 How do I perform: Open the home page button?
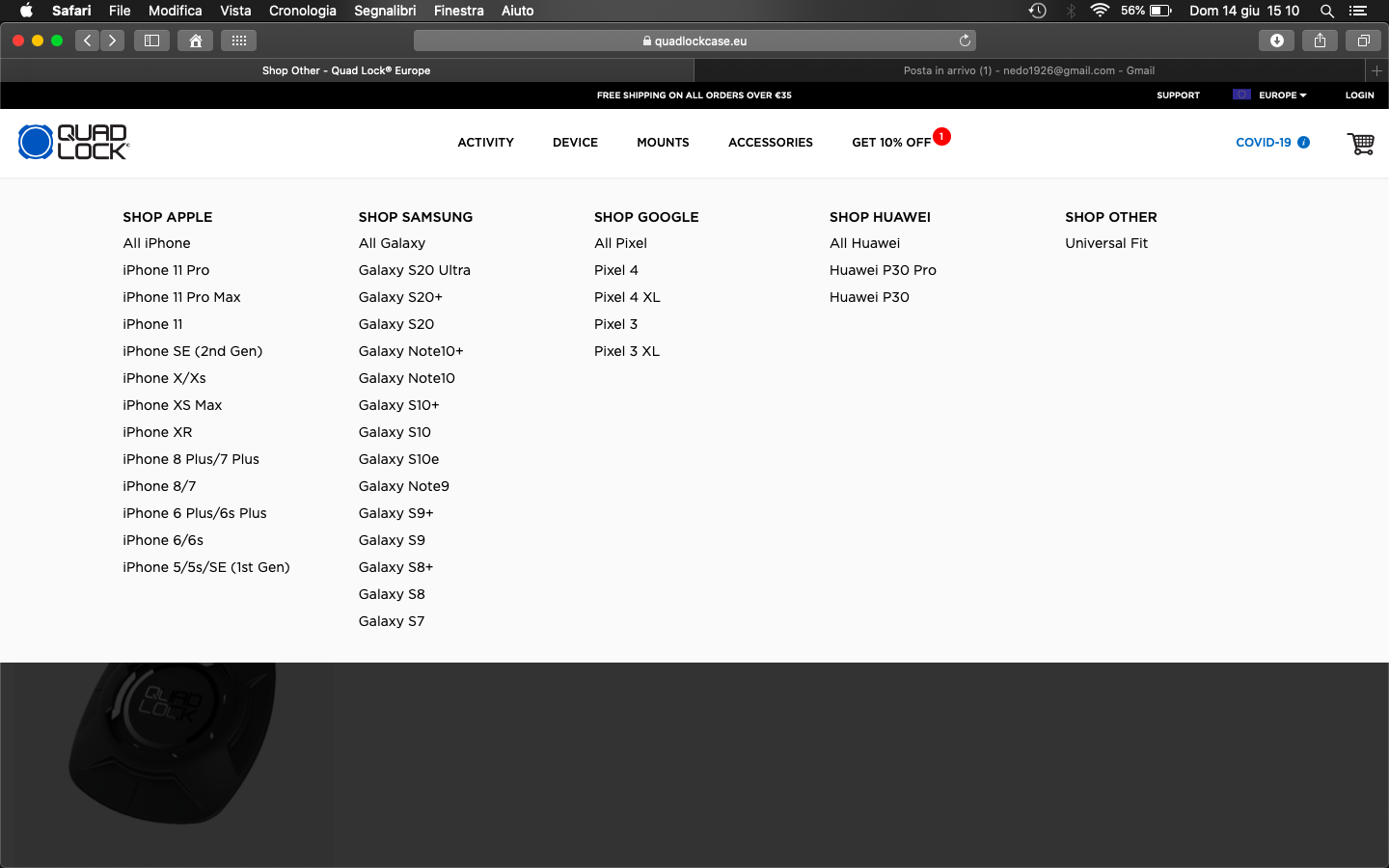coord(196,41)
